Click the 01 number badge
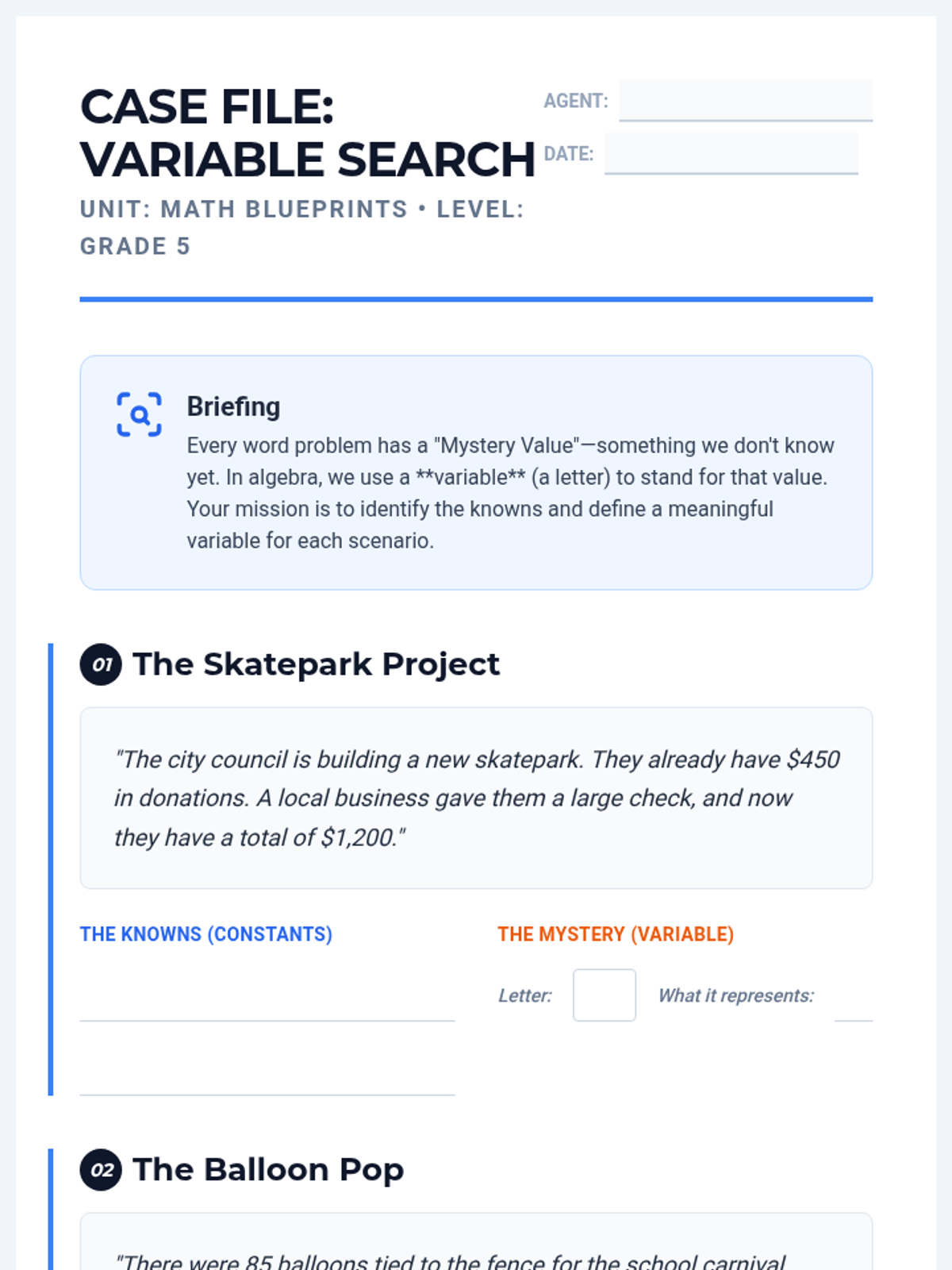The image size is (952, 1270). [101, 664]
